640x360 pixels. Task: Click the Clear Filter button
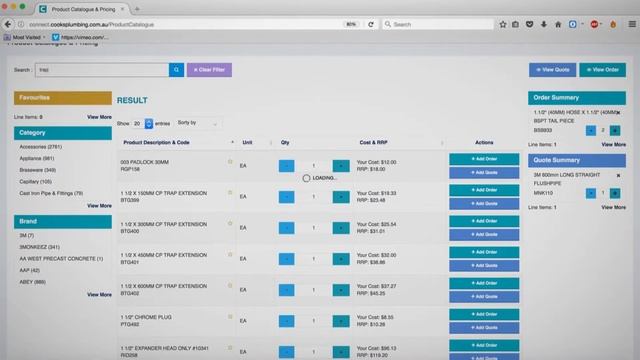point(209,70)
